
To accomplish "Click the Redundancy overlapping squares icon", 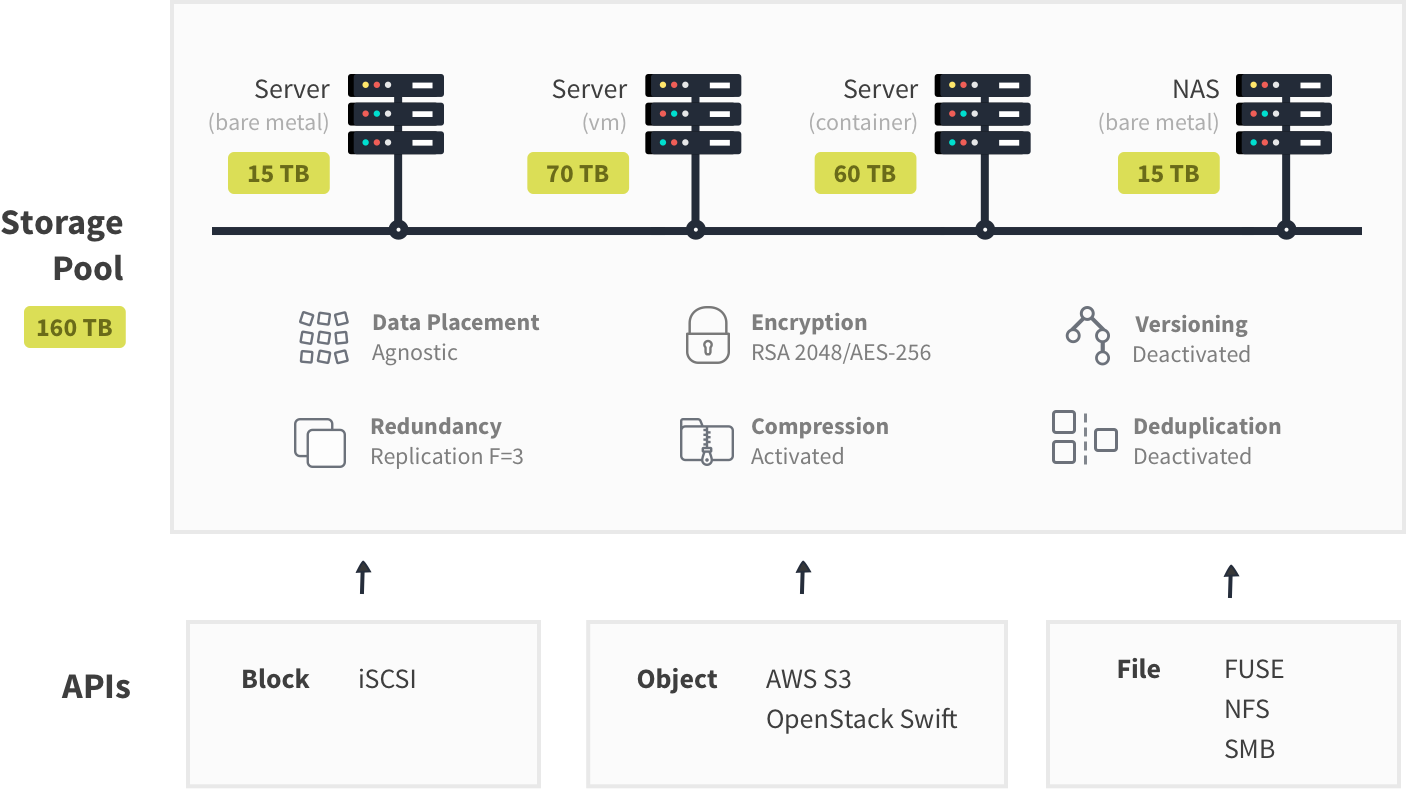I will click(320, 442).
